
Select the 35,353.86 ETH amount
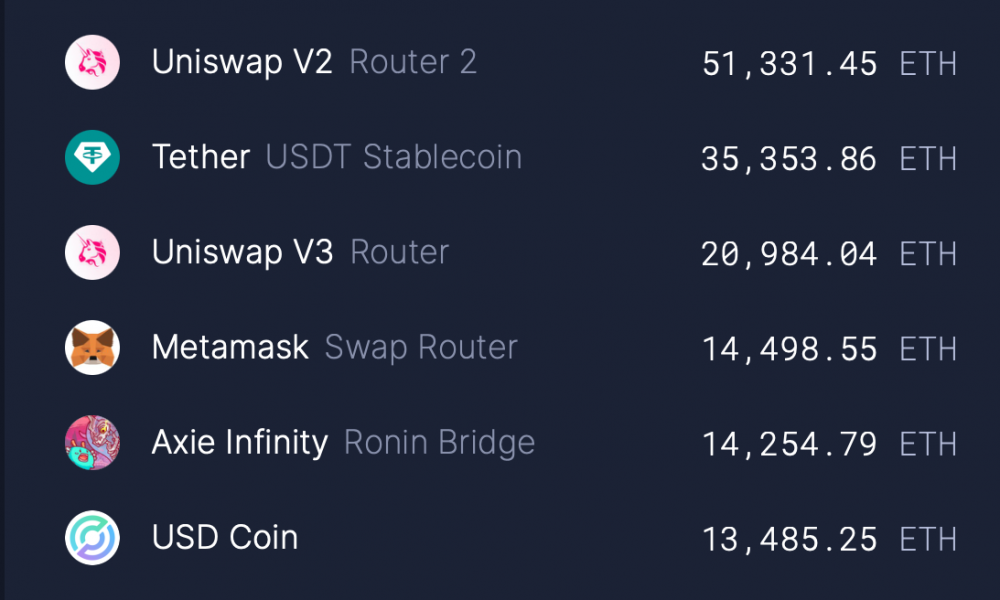pyautogui.click(x=829, y=159)
